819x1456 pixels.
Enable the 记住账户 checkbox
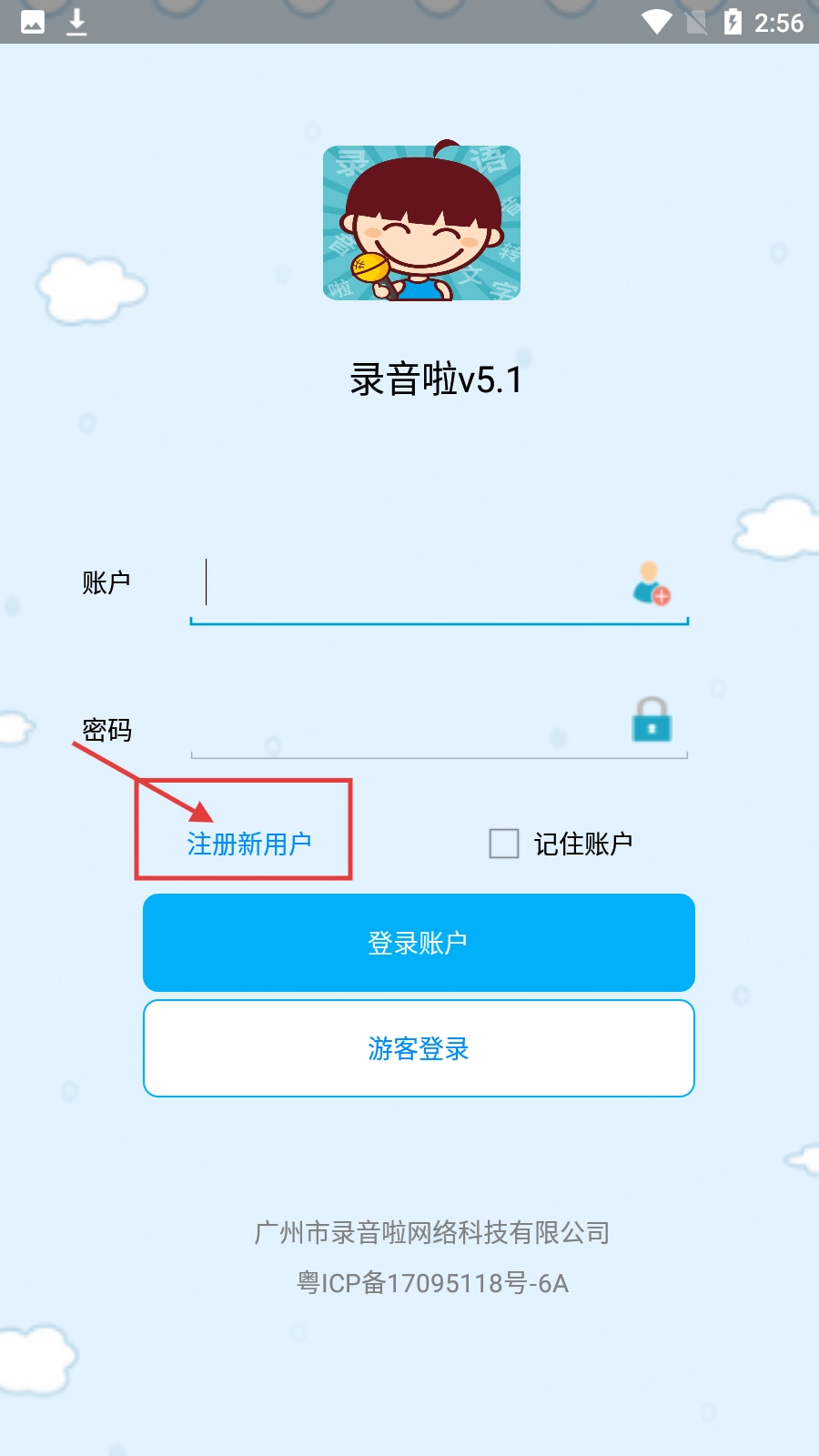click(504, 844)
